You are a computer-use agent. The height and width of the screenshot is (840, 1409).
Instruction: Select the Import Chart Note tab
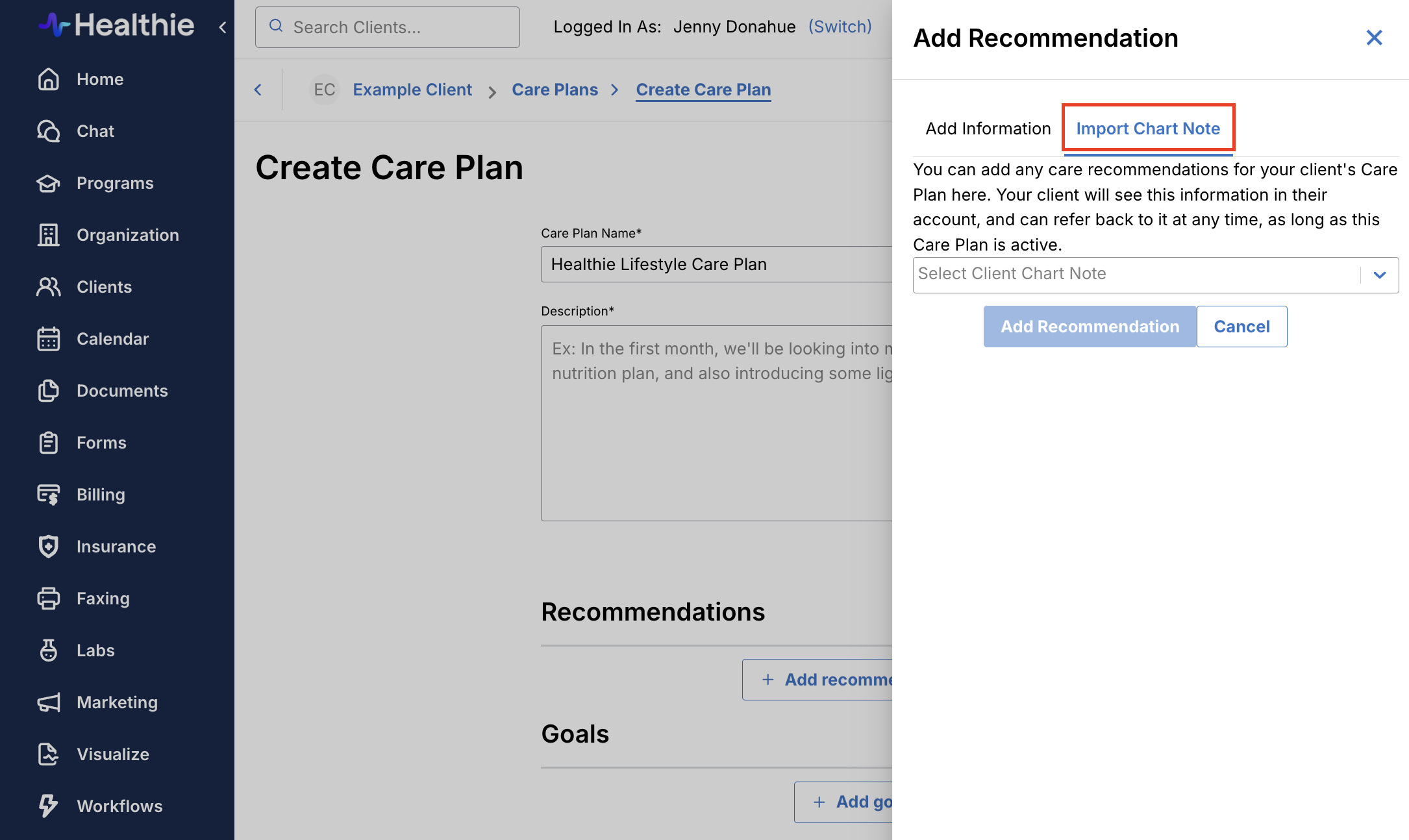(x=1148, y=129)
